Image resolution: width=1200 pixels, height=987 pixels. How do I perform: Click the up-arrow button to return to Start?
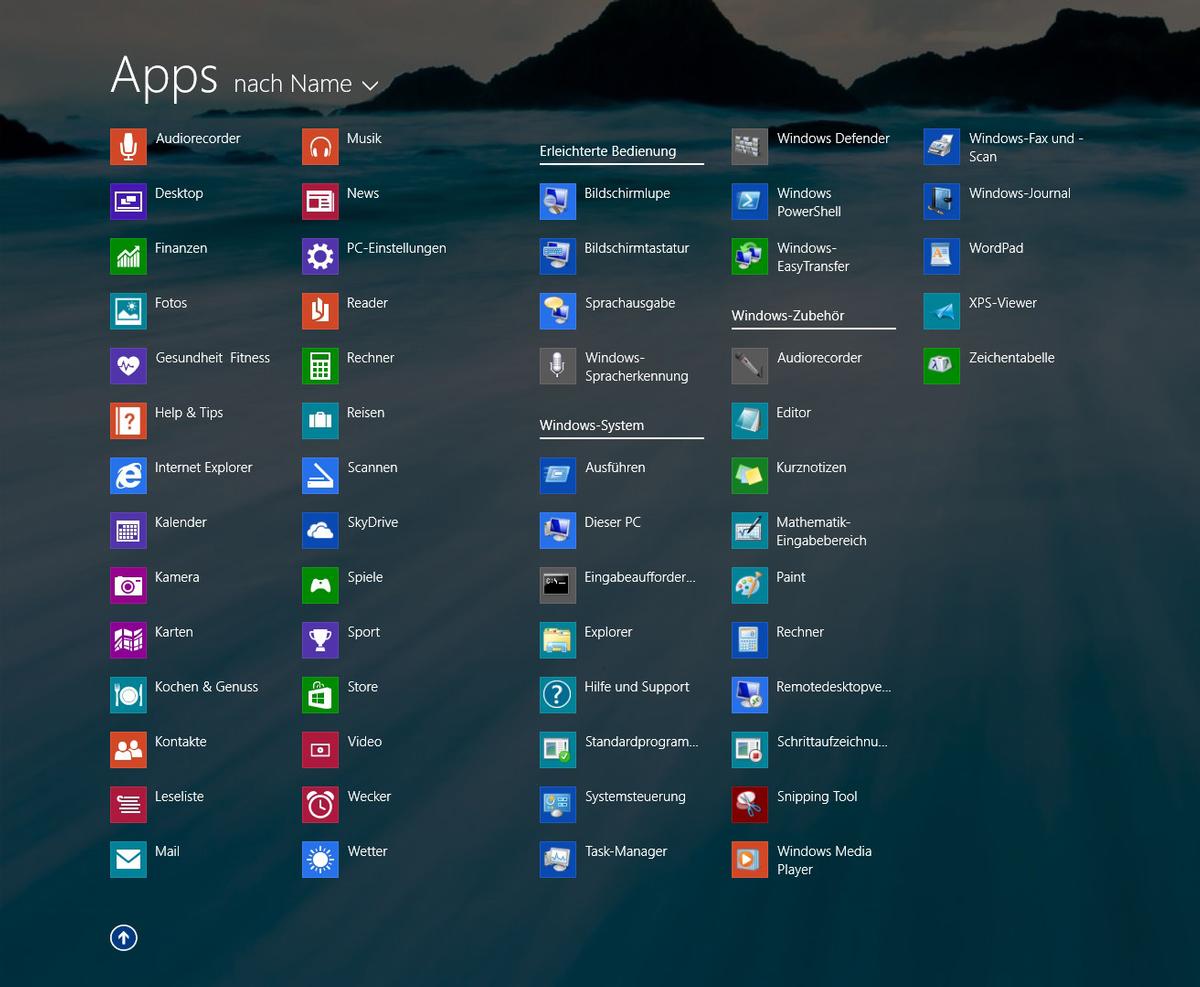click(124, 938)
